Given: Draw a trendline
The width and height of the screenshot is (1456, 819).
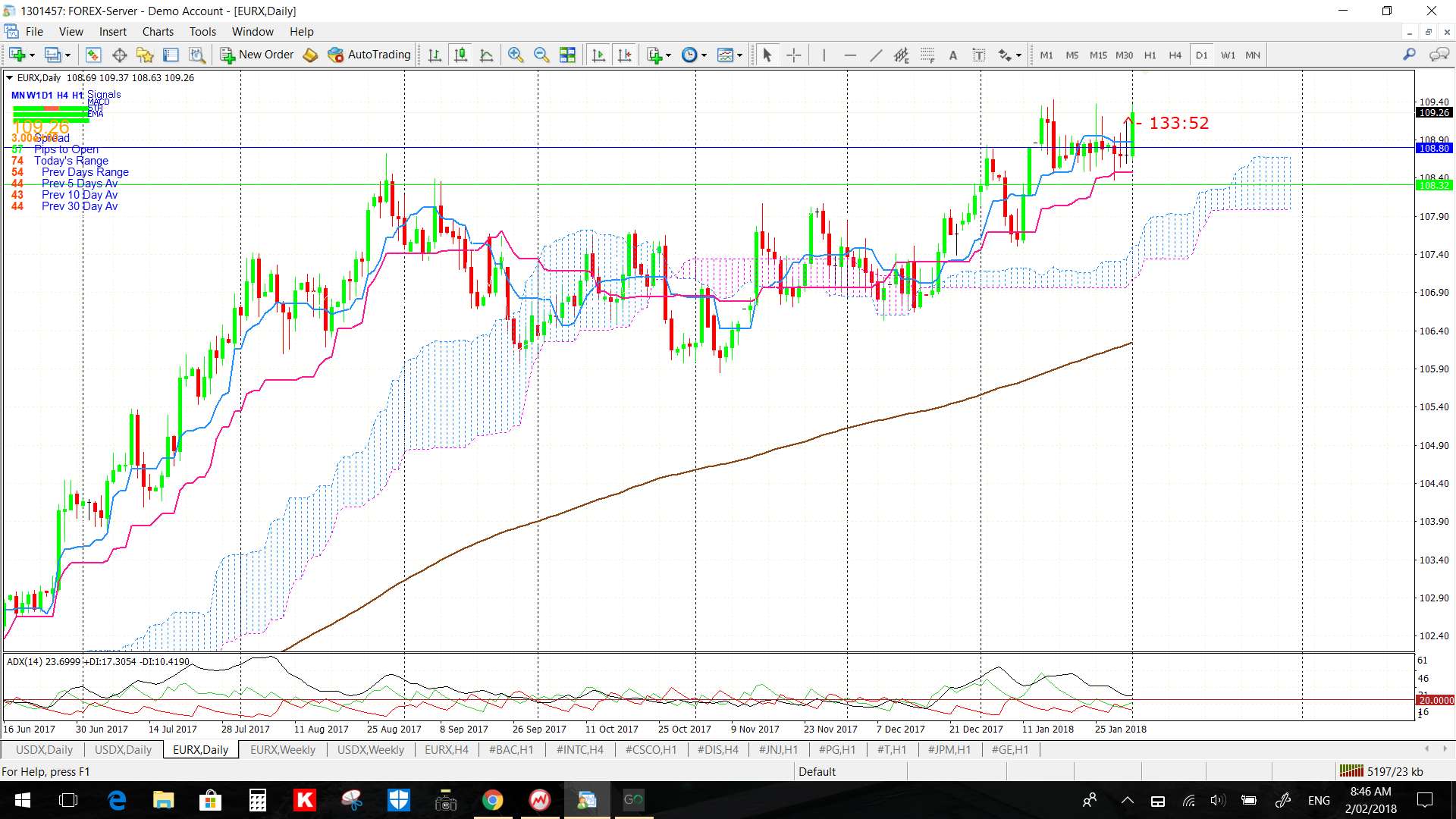Looking at the screenshot, I should 876,55.
